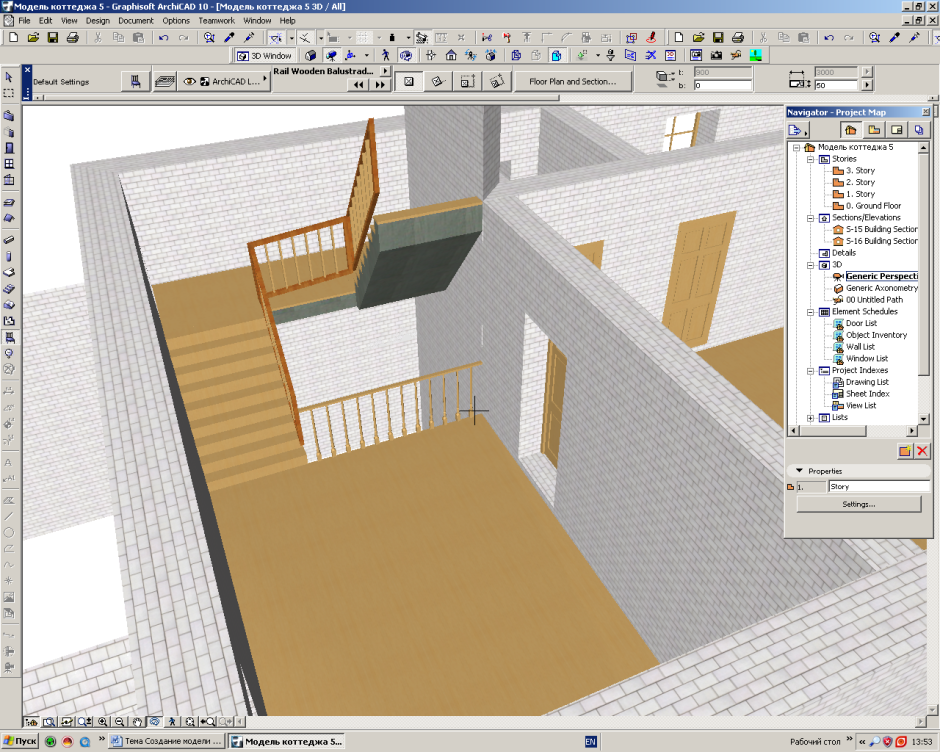Open the Options menu
The width and height of the screenshot is (940, 752).
pos(176,20)
